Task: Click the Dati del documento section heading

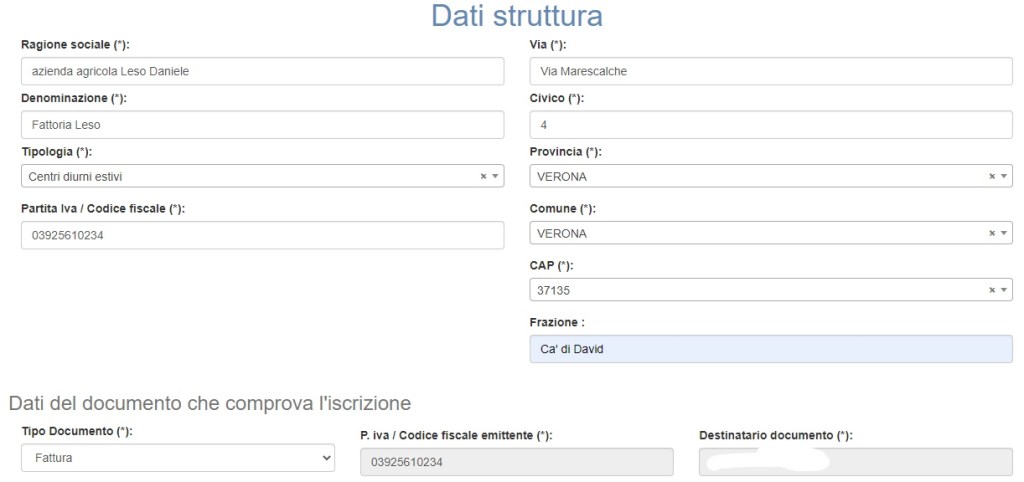Action: 209,404
